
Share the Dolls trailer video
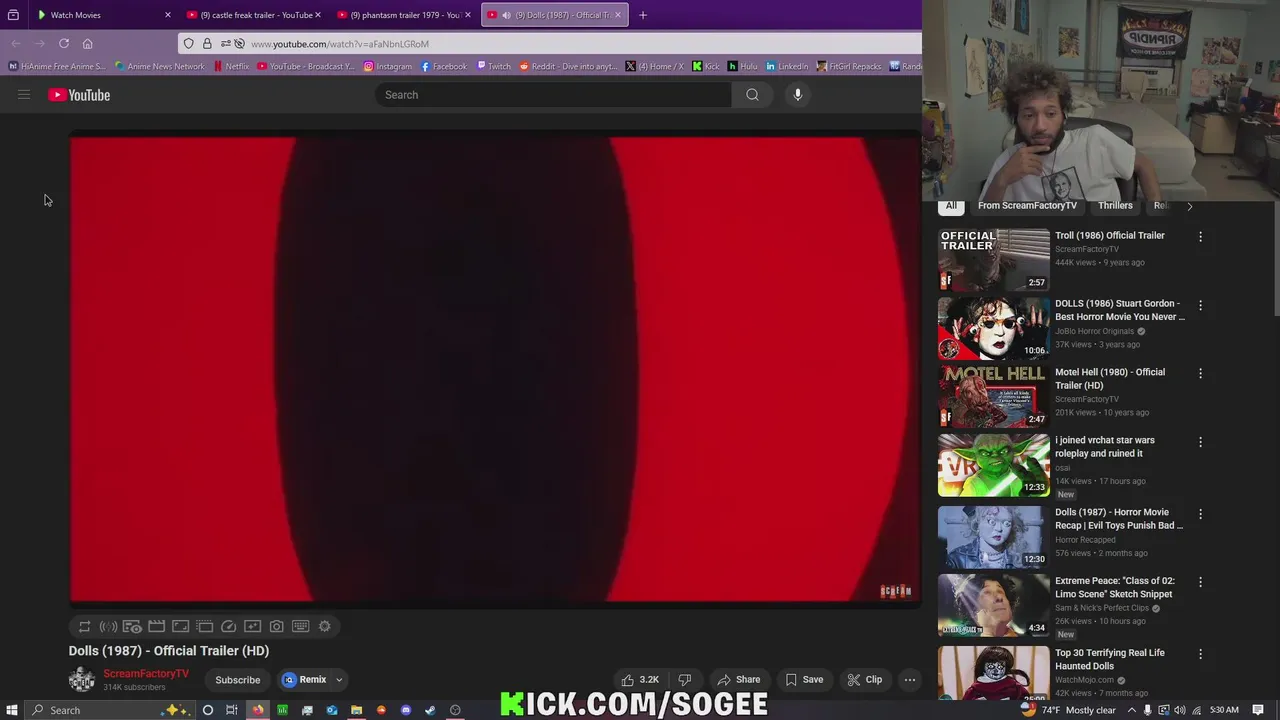[739, 680]
